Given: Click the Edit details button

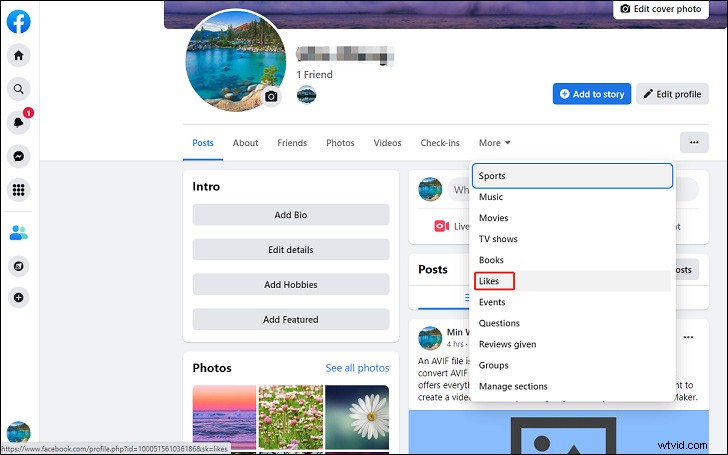Looking at the screenshot, I should [x=291, y=249].
